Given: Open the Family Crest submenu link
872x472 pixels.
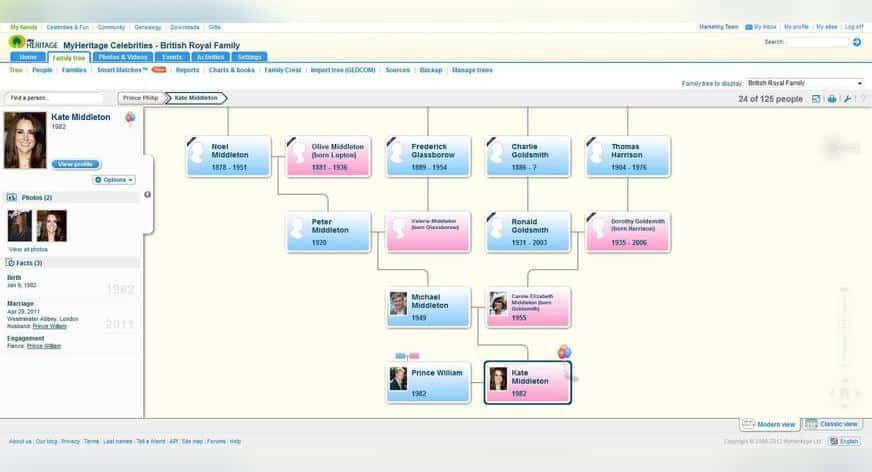Looking at the screenshot, I should point(283,70).
